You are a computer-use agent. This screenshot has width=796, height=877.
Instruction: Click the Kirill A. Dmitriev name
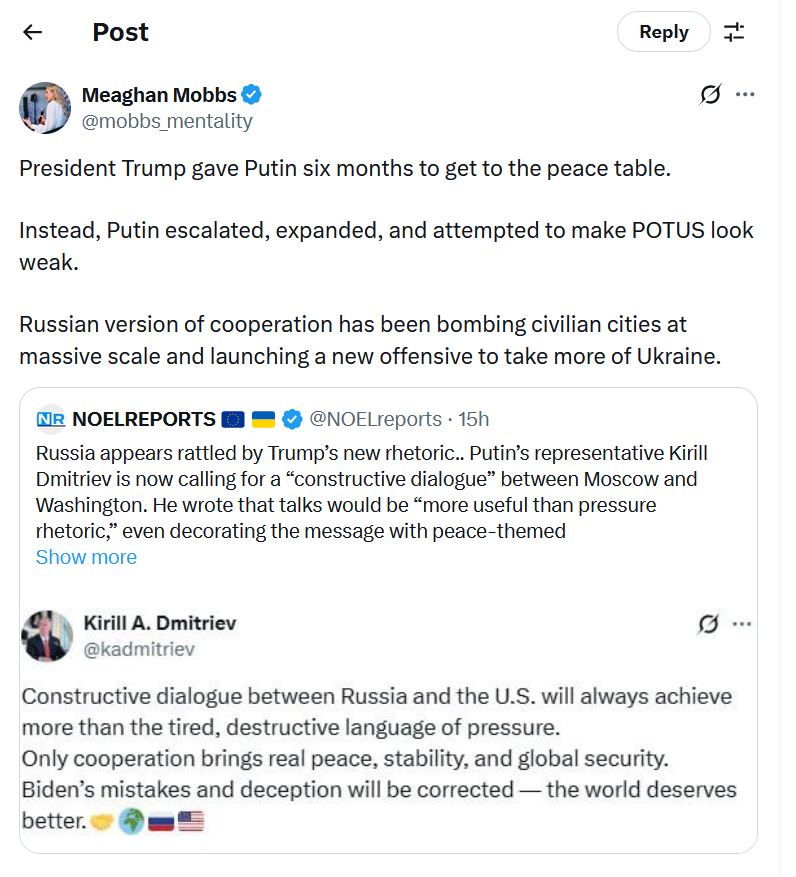pos(160,623)
